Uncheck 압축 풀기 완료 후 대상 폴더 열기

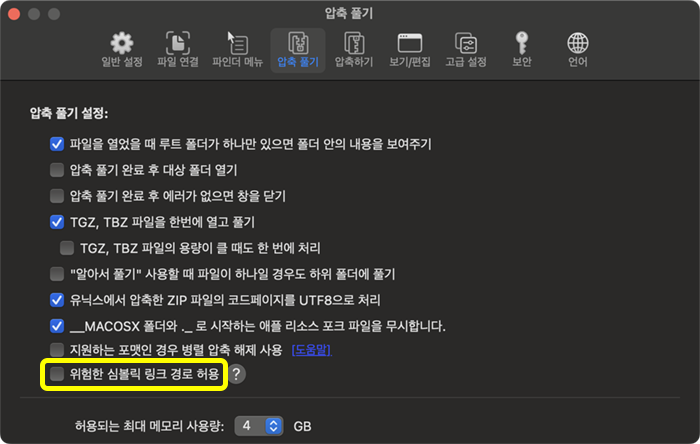(x=57, y=170)
